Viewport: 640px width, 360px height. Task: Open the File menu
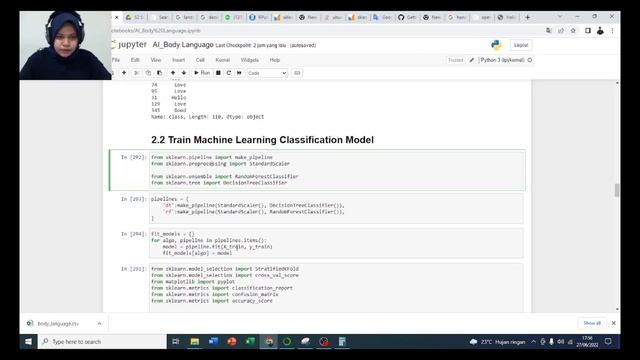click(116, 60)
